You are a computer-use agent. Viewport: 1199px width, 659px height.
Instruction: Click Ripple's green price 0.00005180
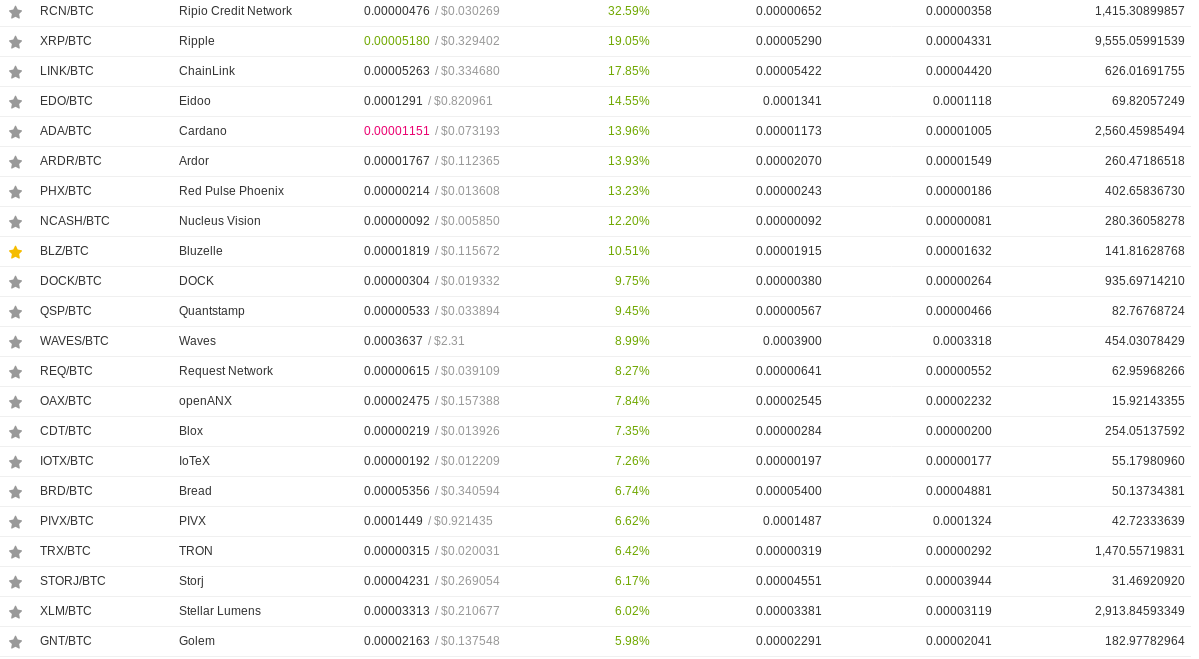397,41
